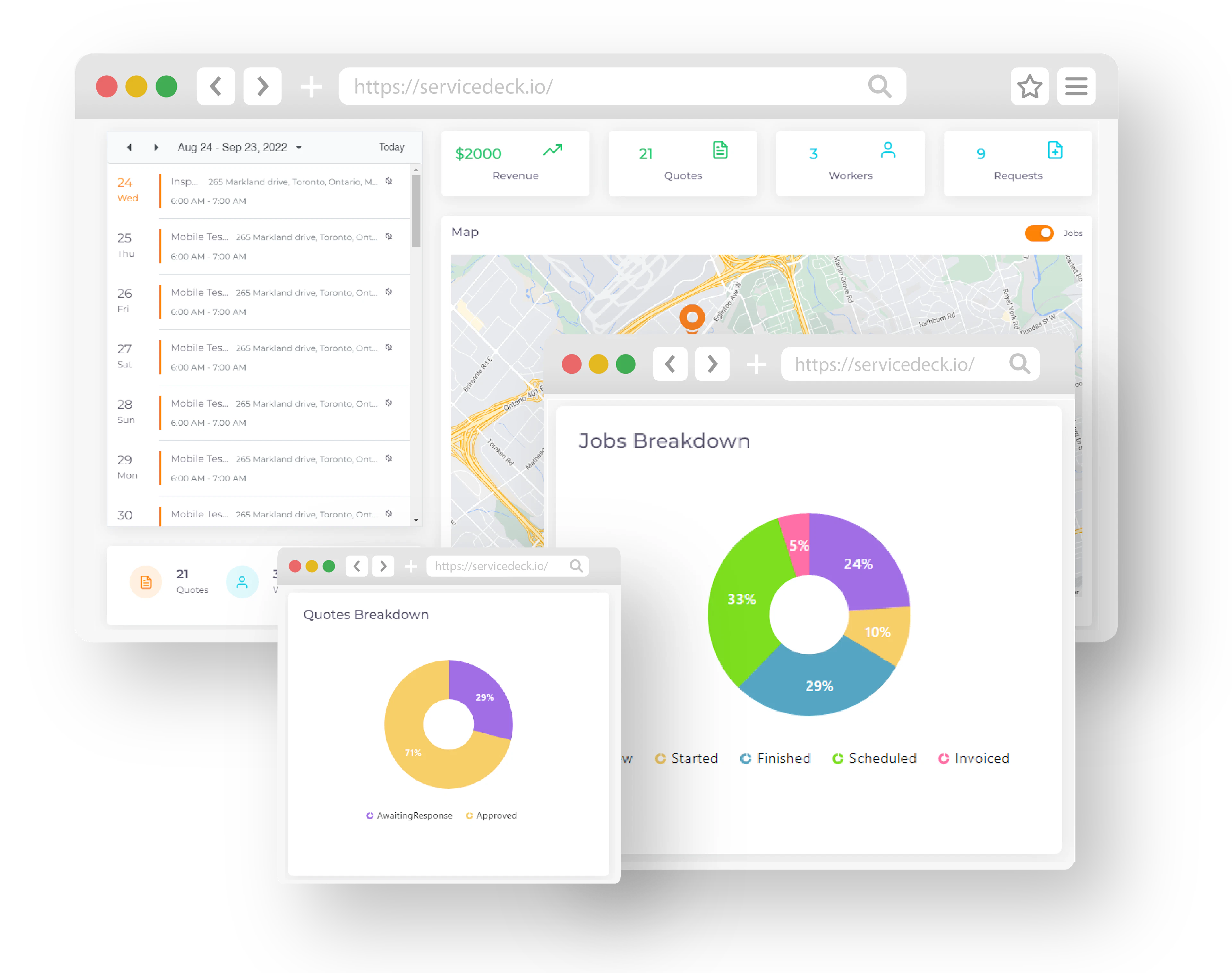Click the back chevron in the calendar header
This screenshot has height=973, width=1232.
(x=129, y=147)
